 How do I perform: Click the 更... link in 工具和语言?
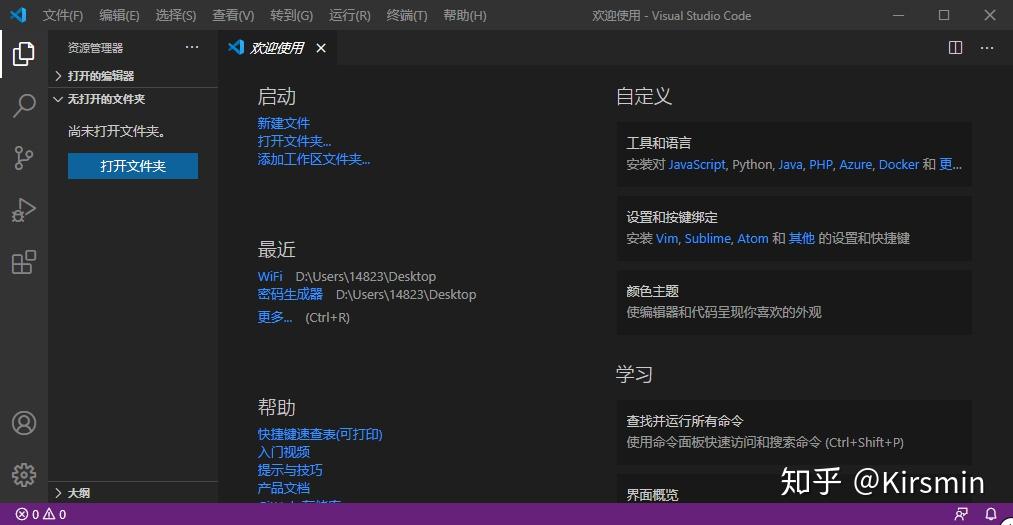pos(950,165)
